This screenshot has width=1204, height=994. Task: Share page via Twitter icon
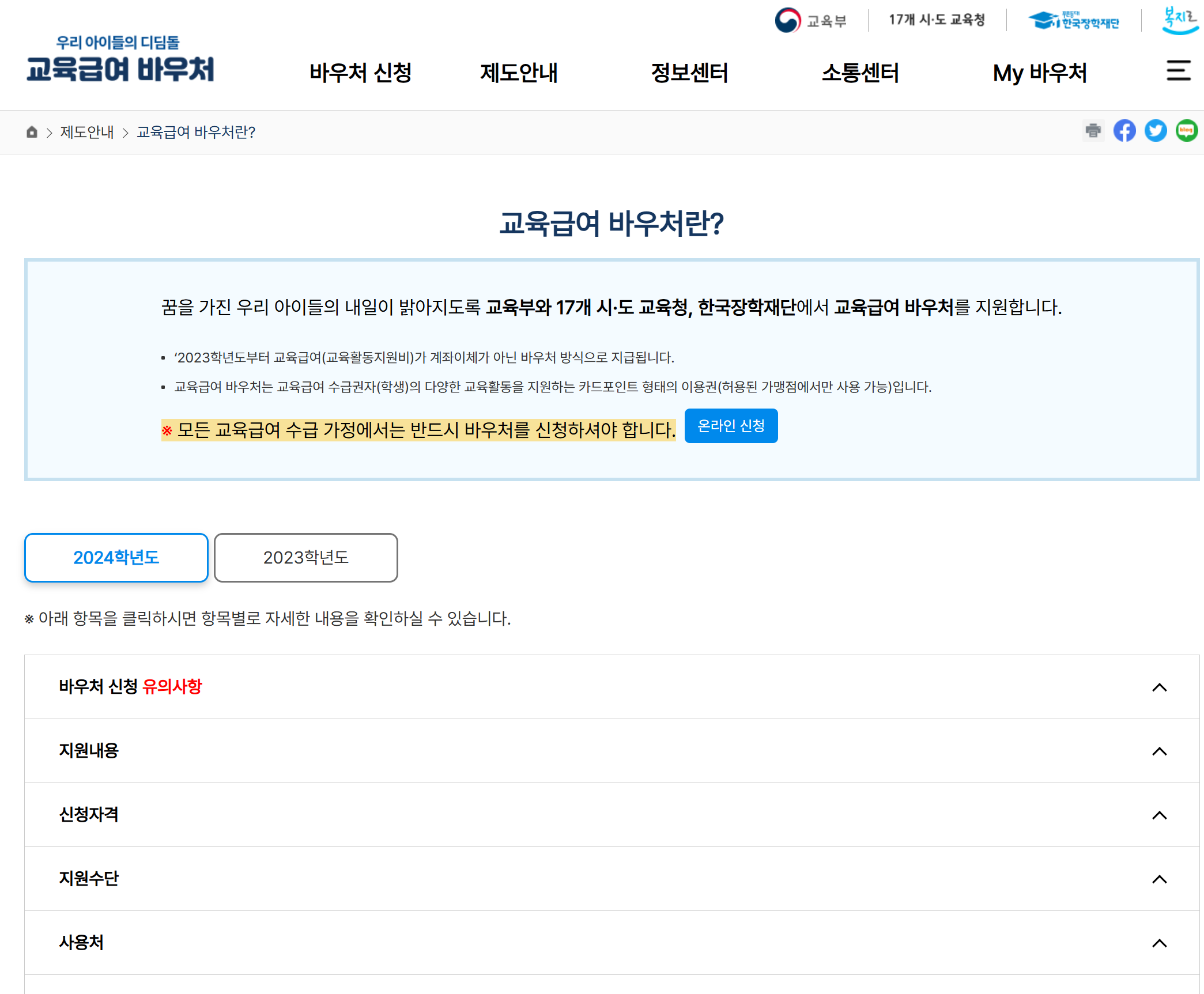pos(1155,131)
